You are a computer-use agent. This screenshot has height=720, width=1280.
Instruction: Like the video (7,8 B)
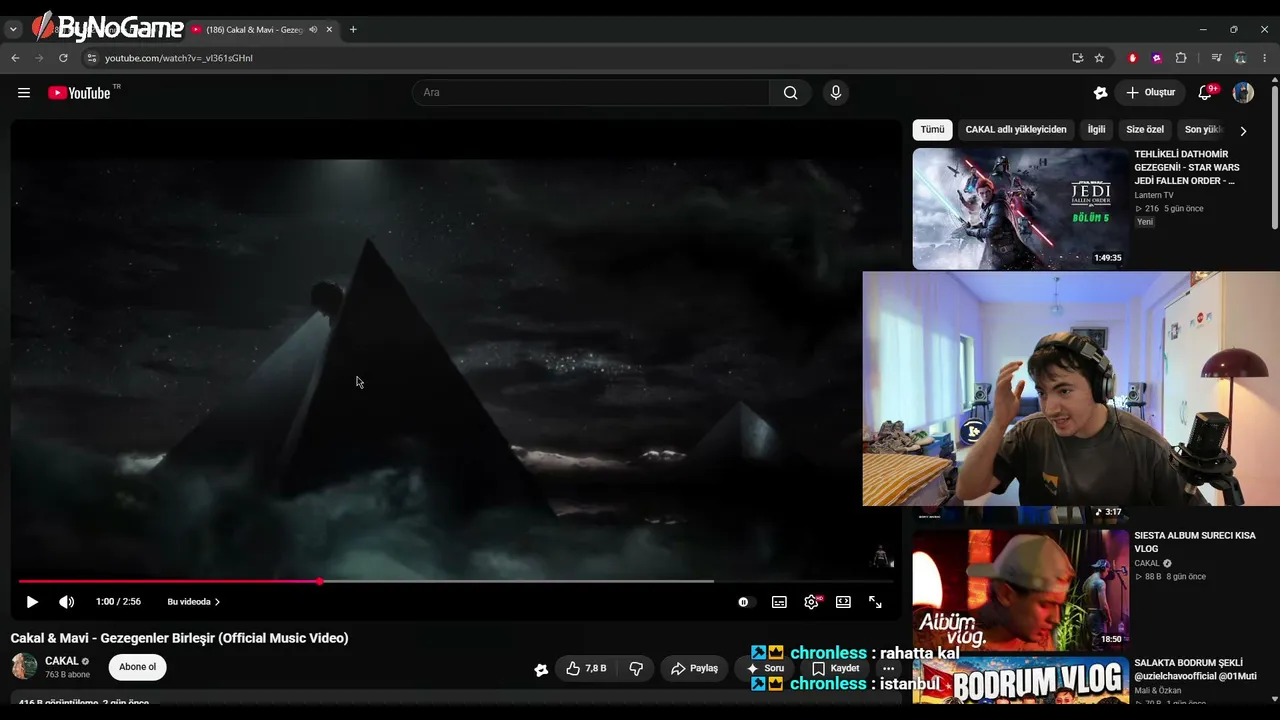[x=586, y=668]
